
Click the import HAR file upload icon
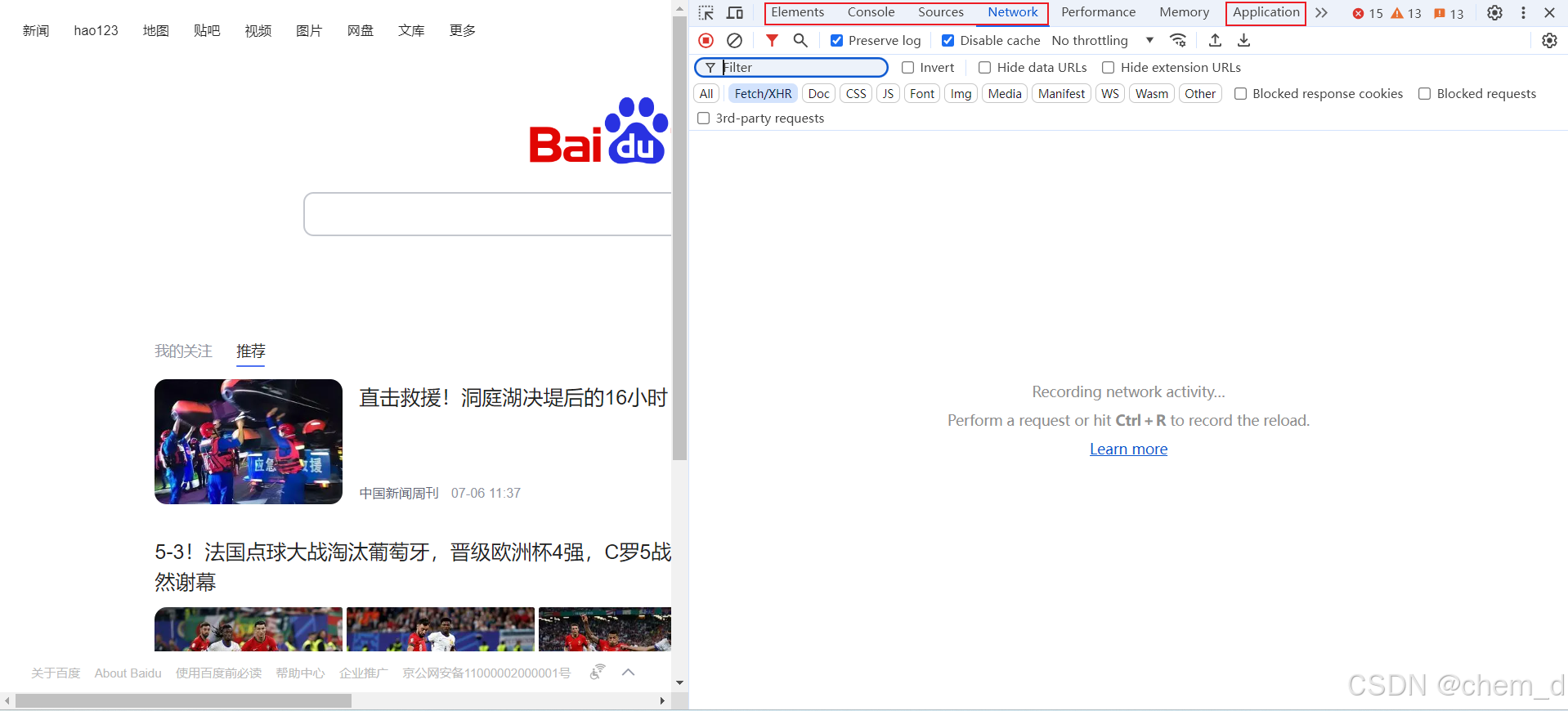point(1215,41)
